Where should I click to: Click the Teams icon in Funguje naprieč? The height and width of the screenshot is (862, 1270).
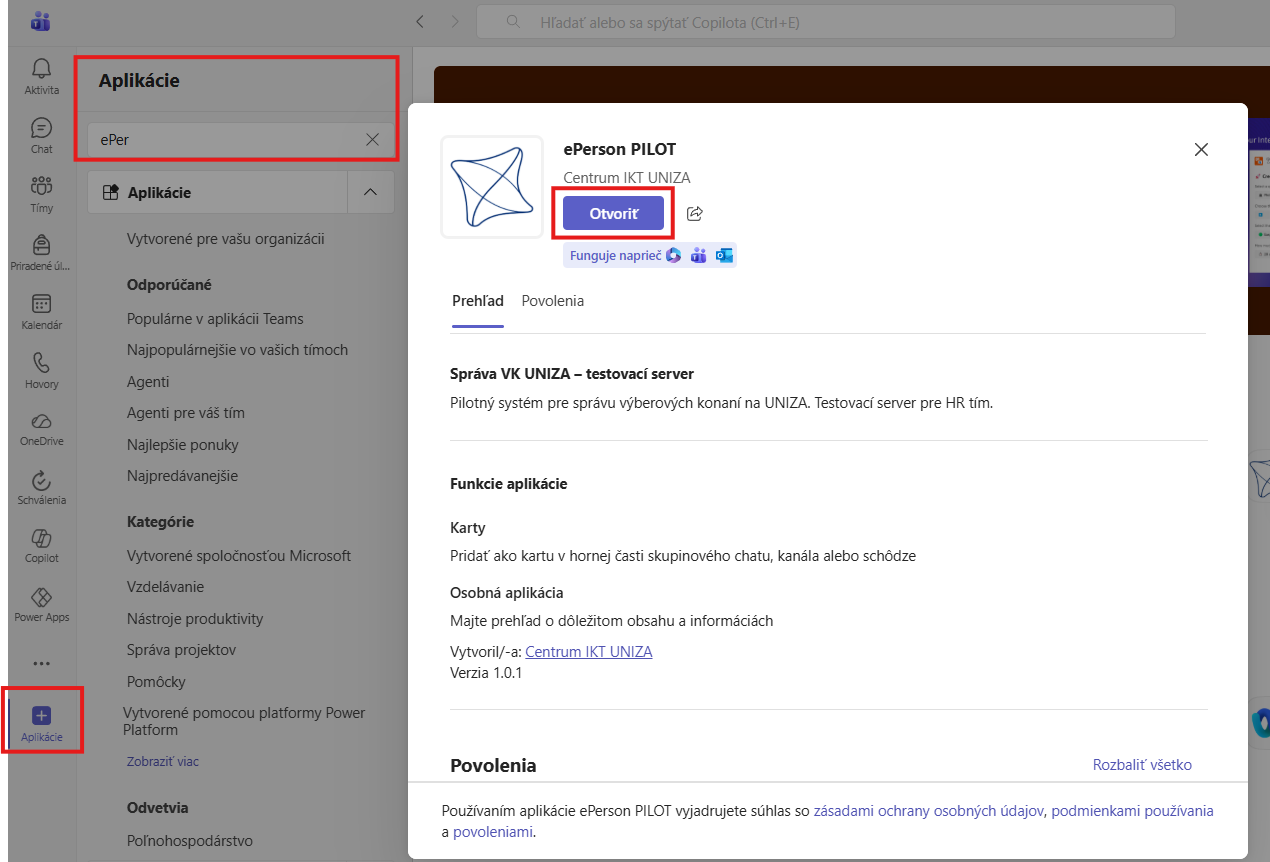699,255
